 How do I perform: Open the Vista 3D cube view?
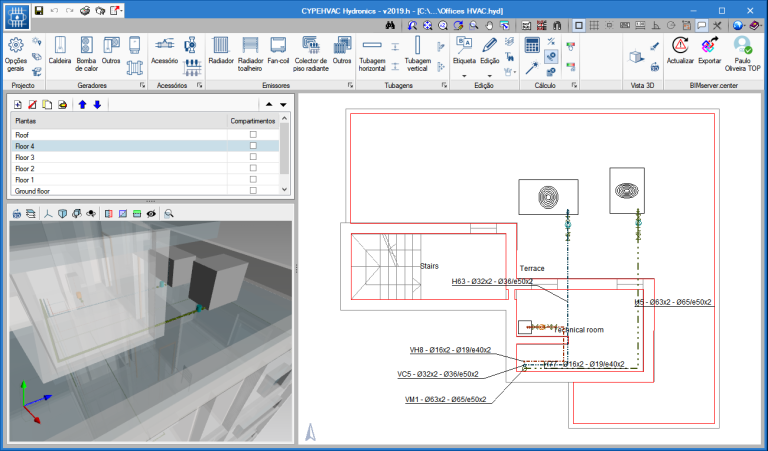point(636,57)
